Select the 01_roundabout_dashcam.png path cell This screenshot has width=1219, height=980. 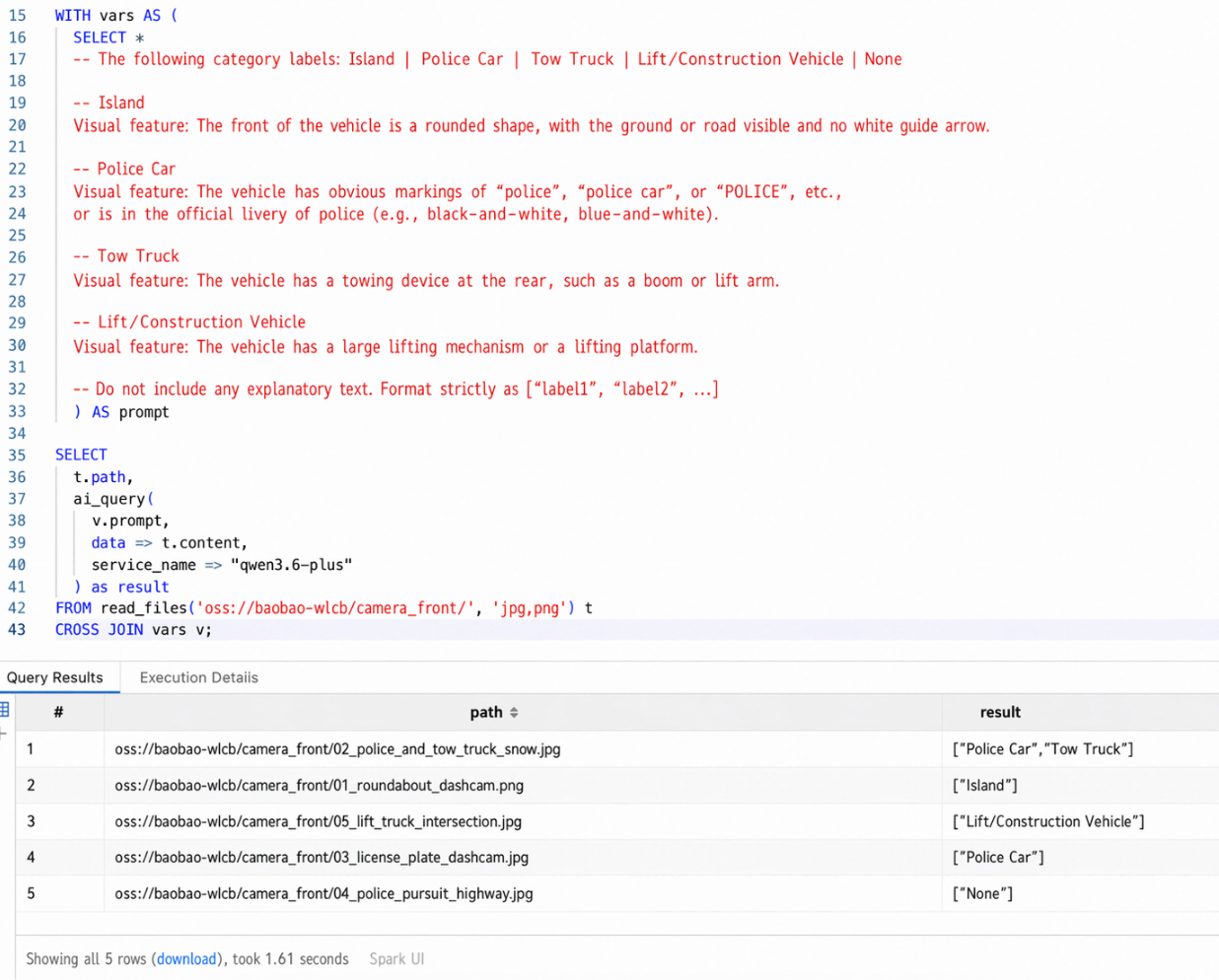pyautogui.click(x=319, y=786)
